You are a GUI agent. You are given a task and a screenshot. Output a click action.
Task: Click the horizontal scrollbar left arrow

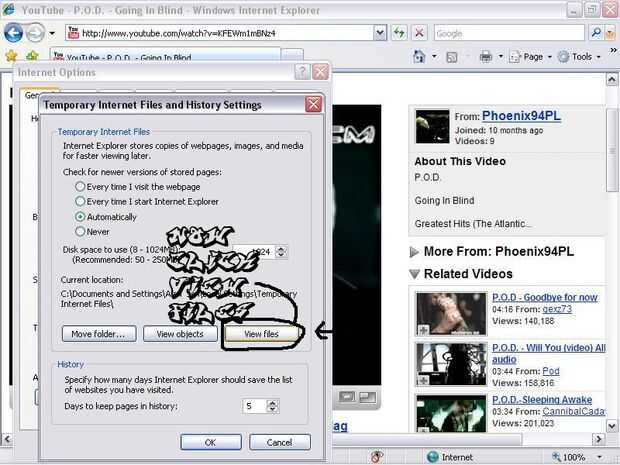coord(6,439)
